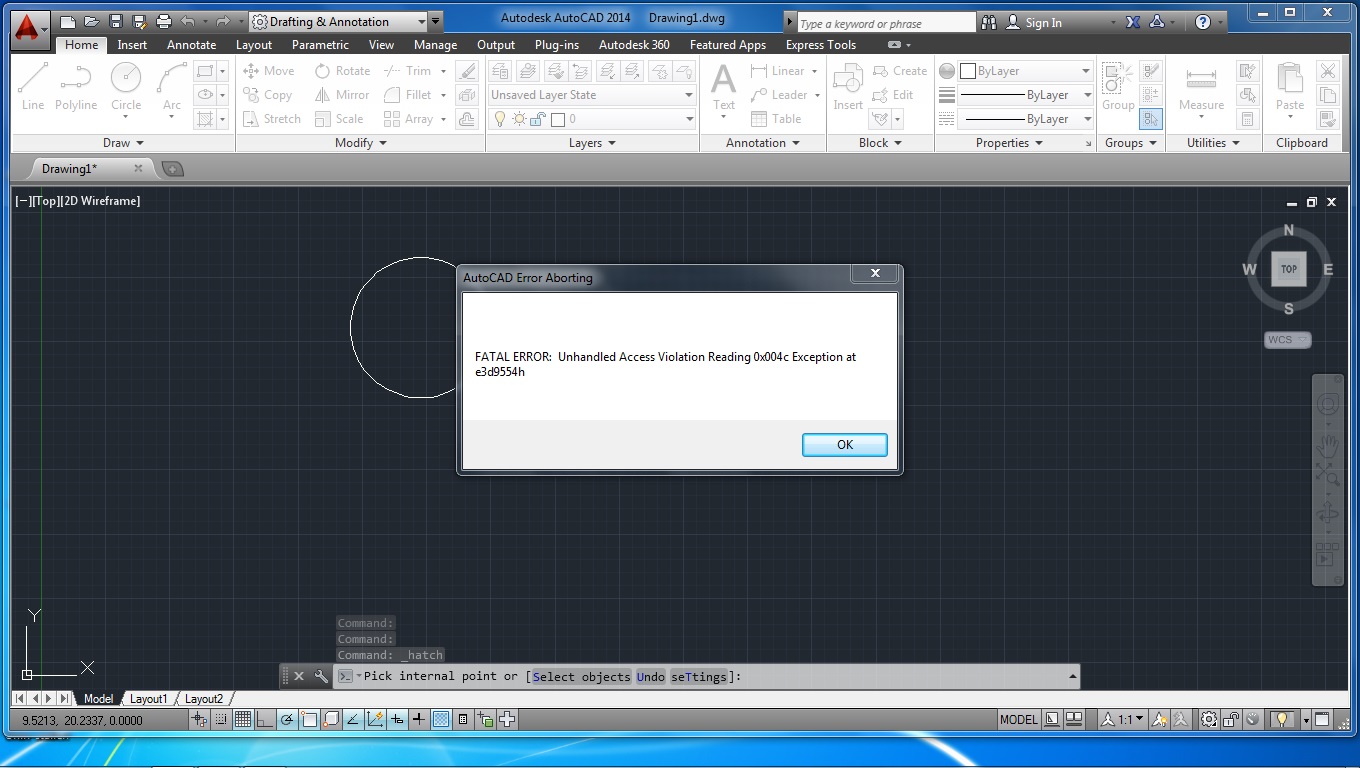Click the Search keyword or phrase field
The width and height of the screenshot is (1360, 768).
886,22
